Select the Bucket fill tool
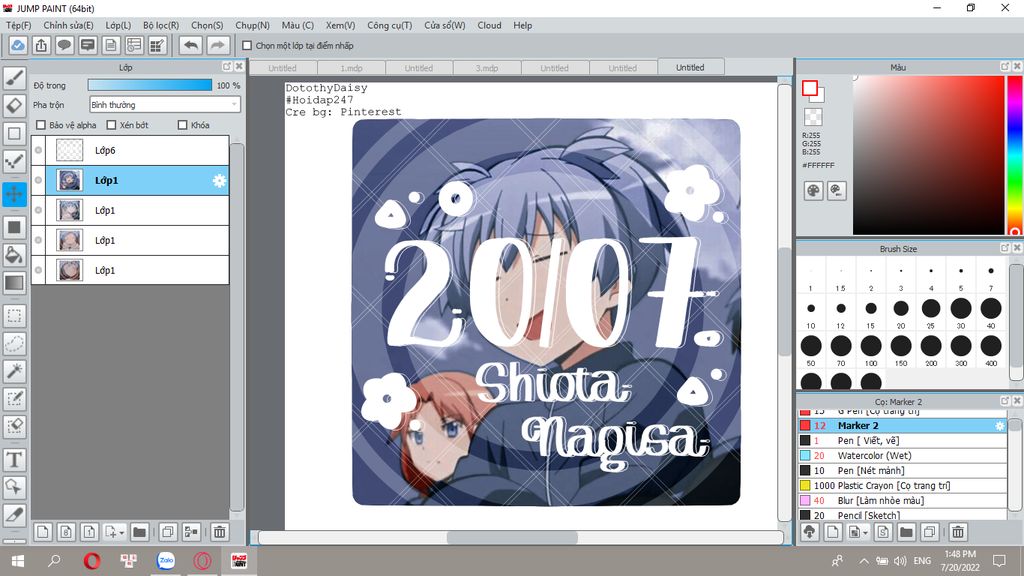1024x576 pixels. (x=14, y=255)
